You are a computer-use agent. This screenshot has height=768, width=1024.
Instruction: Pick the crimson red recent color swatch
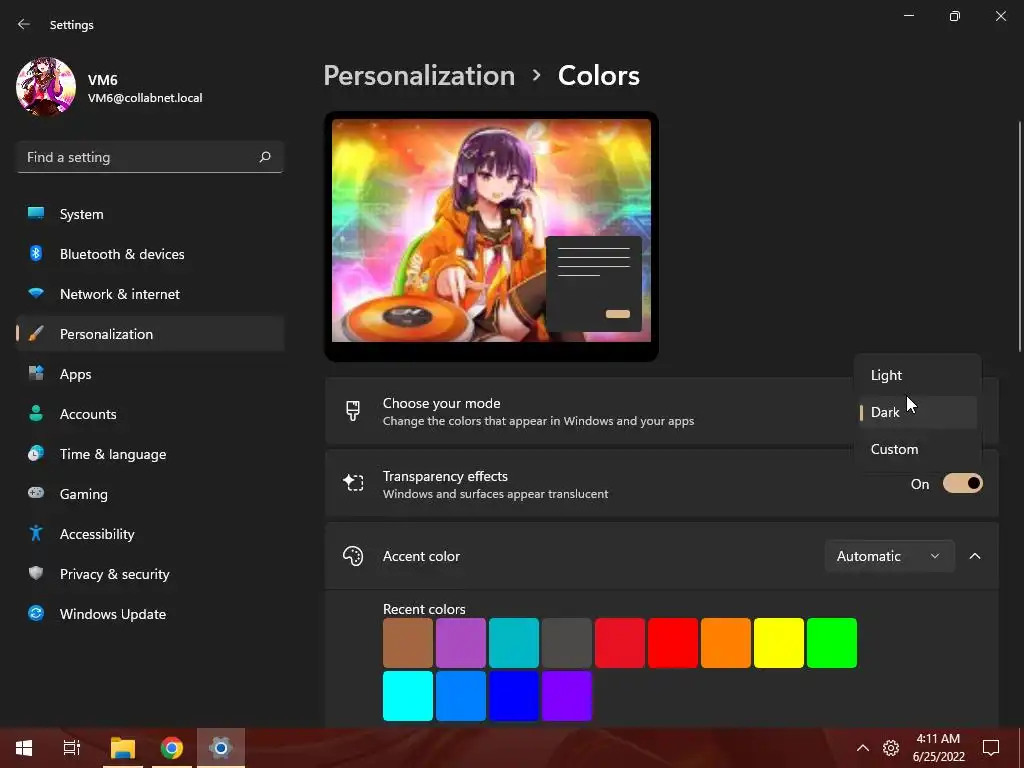point(620,643)
